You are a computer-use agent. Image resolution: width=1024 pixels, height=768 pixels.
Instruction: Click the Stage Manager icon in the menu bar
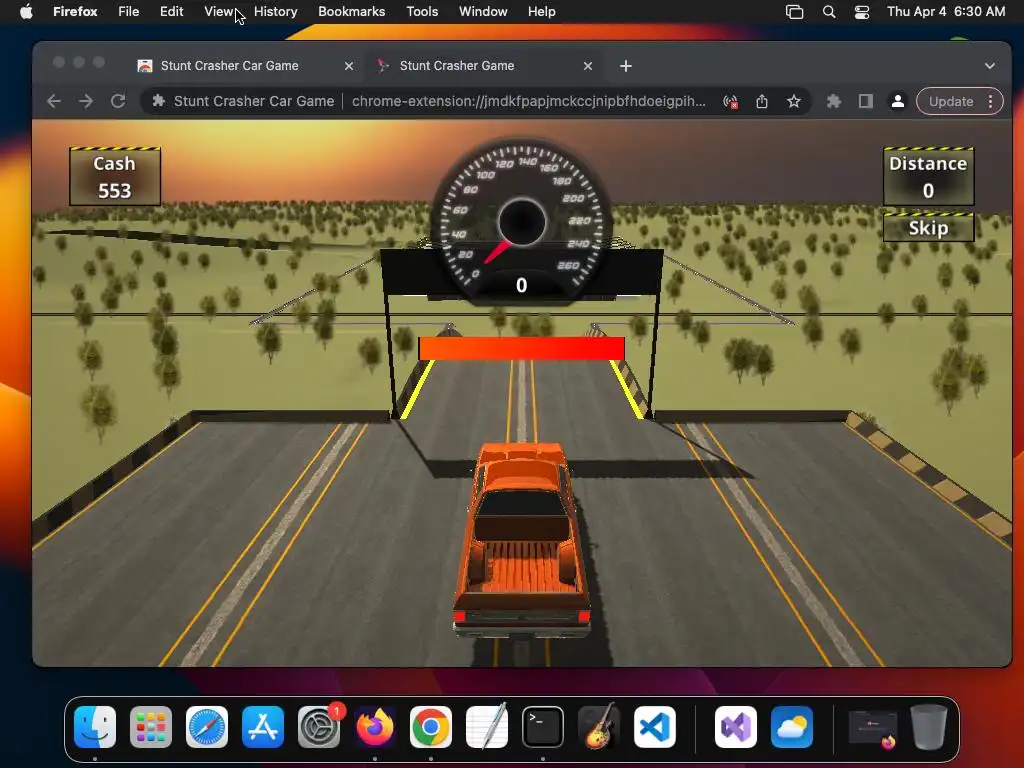click(794, 12)
